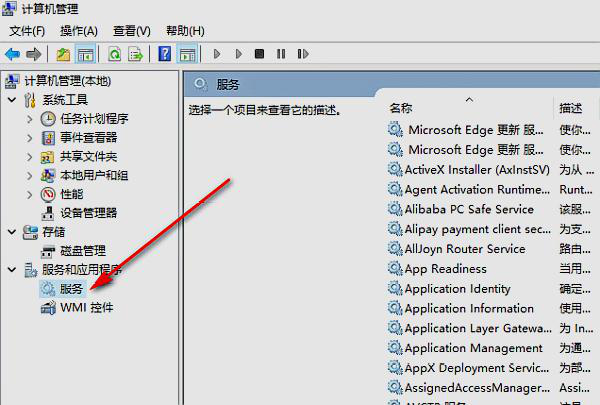
Task: Collapse the 服务和应用程序 tree node
Action: [x=12, y=269]
